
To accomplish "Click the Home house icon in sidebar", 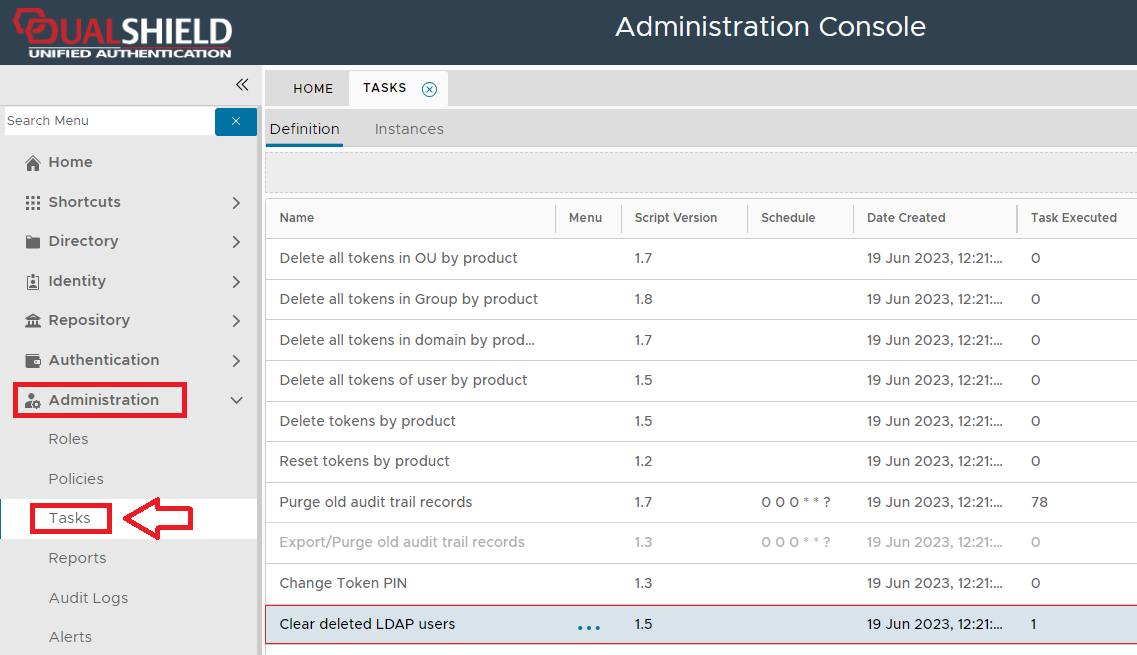I will [33, 163].
